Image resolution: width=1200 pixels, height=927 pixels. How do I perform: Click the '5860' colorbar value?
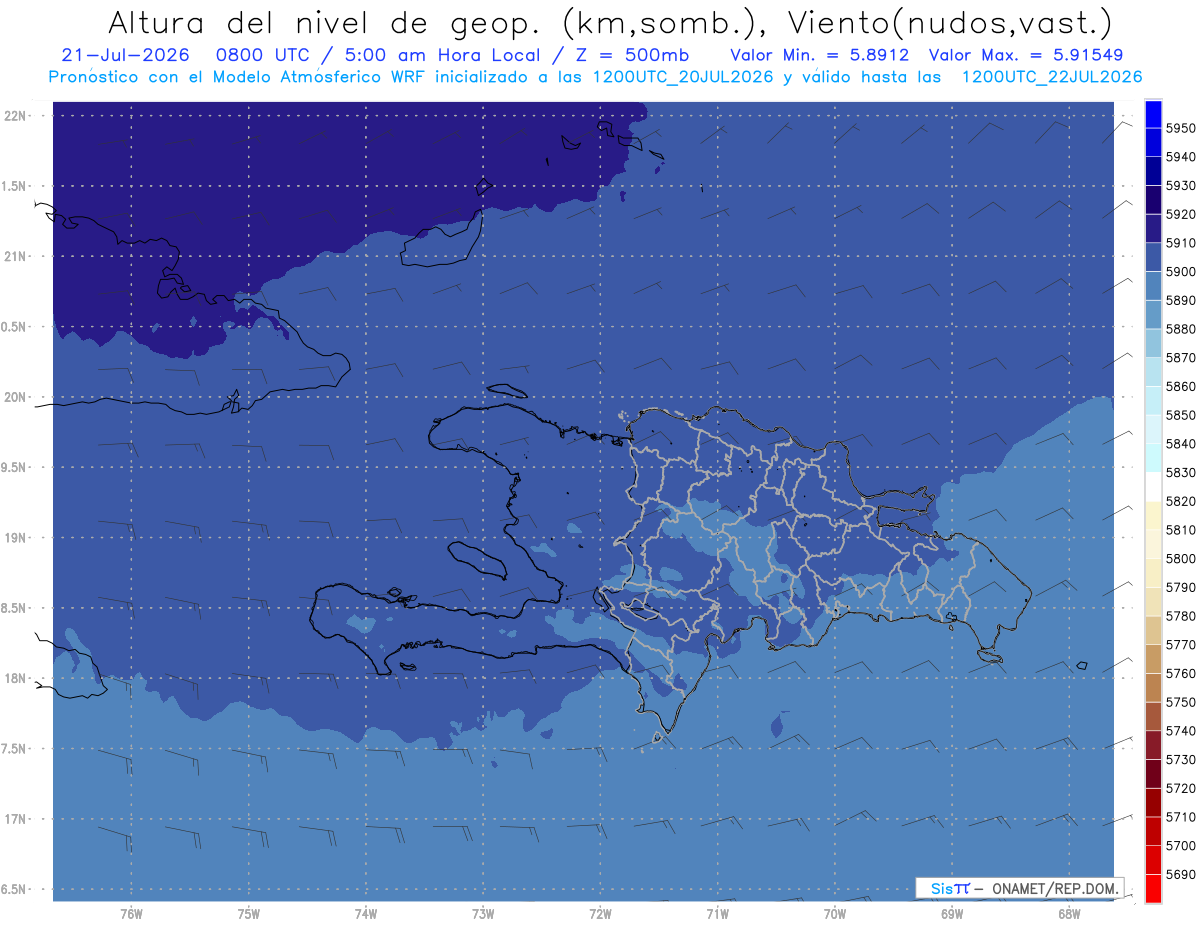pos(1180,386)
